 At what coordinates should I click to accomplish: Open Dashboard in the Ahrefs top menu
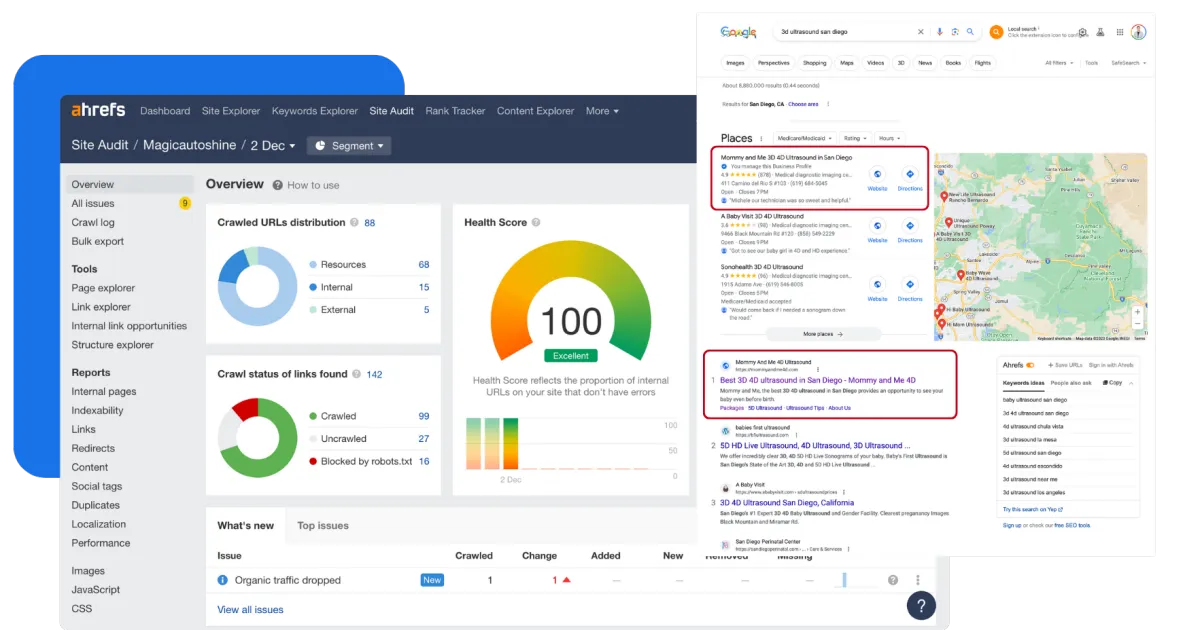165,111
